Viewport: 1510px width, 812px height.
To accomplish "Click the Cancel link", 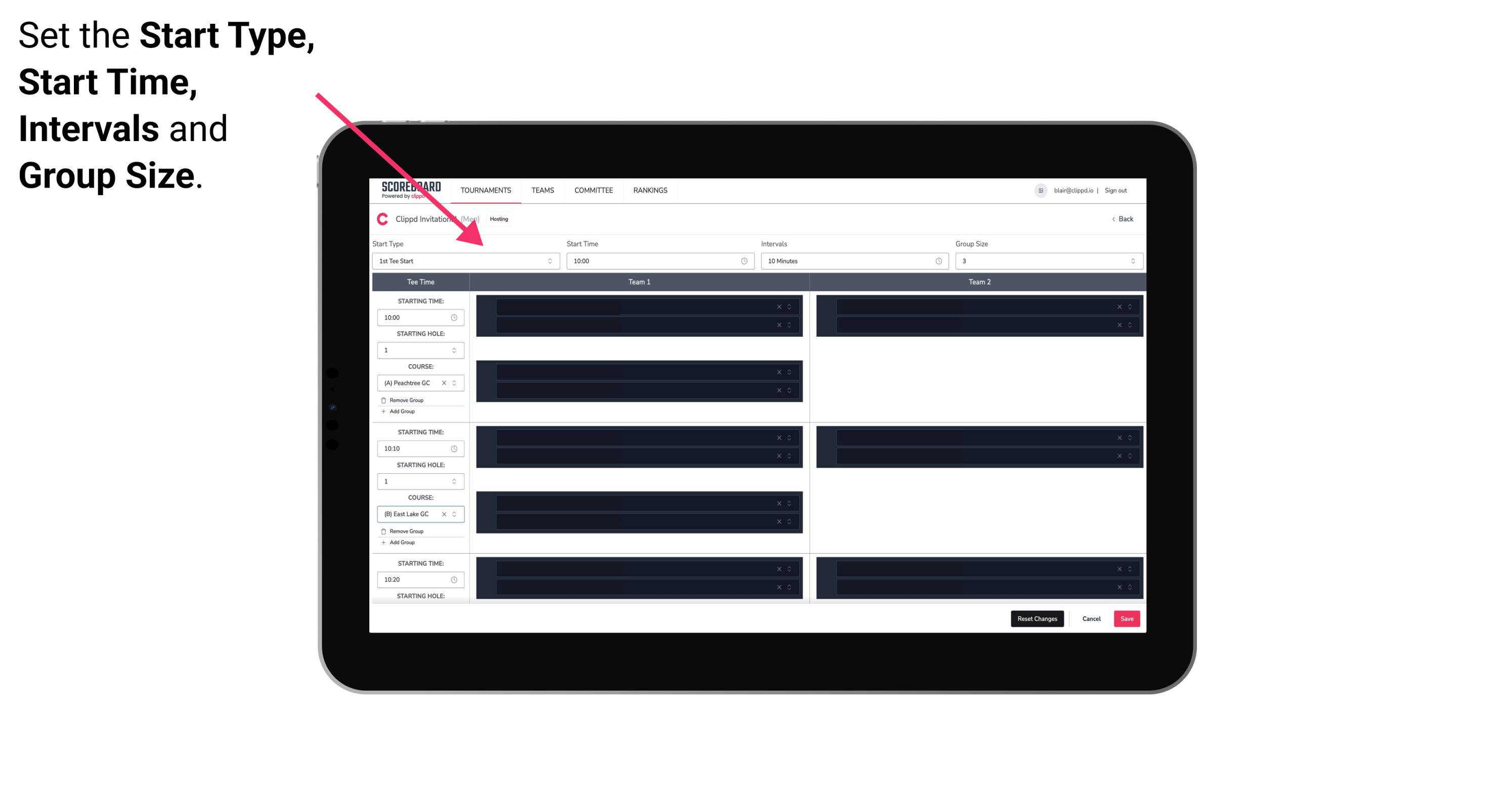I will pos(1091,619).
